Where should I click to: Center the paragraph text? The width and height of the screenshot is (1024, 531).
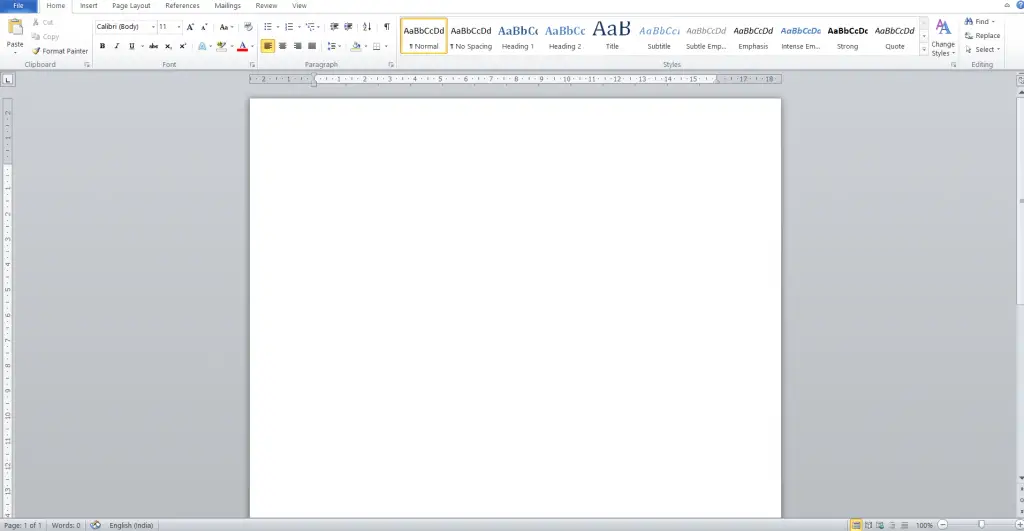282,46
